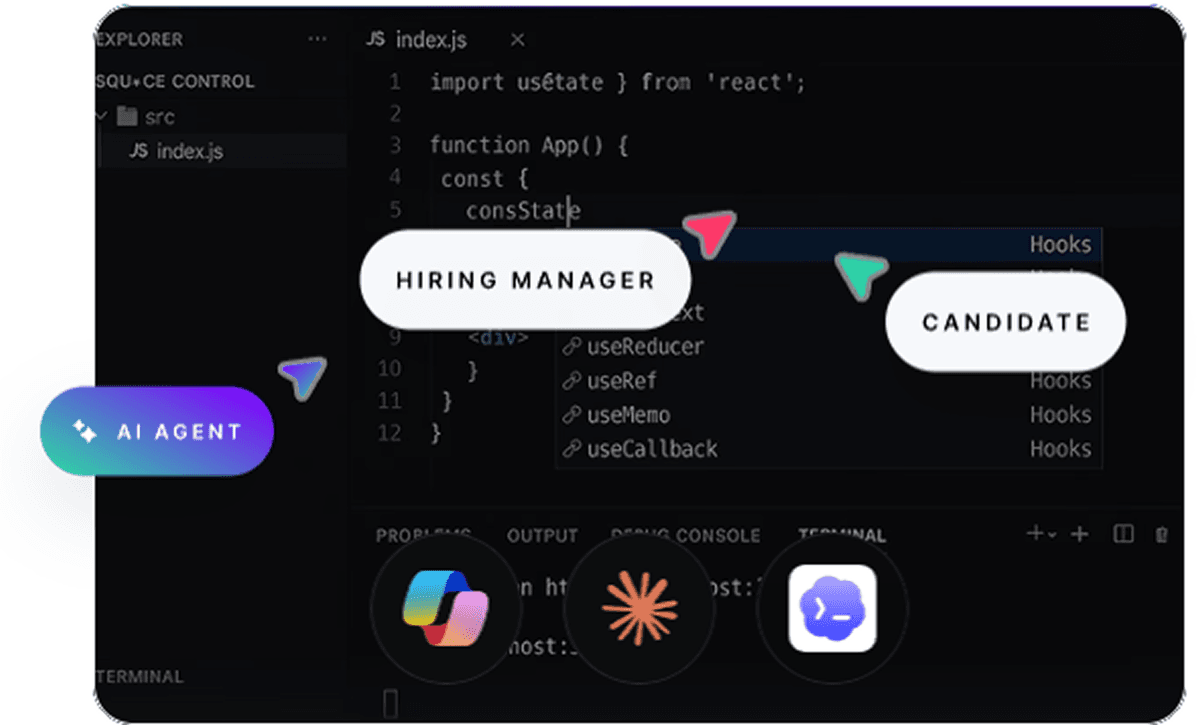Screen dimensions: 1200x725
Task: Click the HIRING MANAGER label
Action: pos(525,281)
